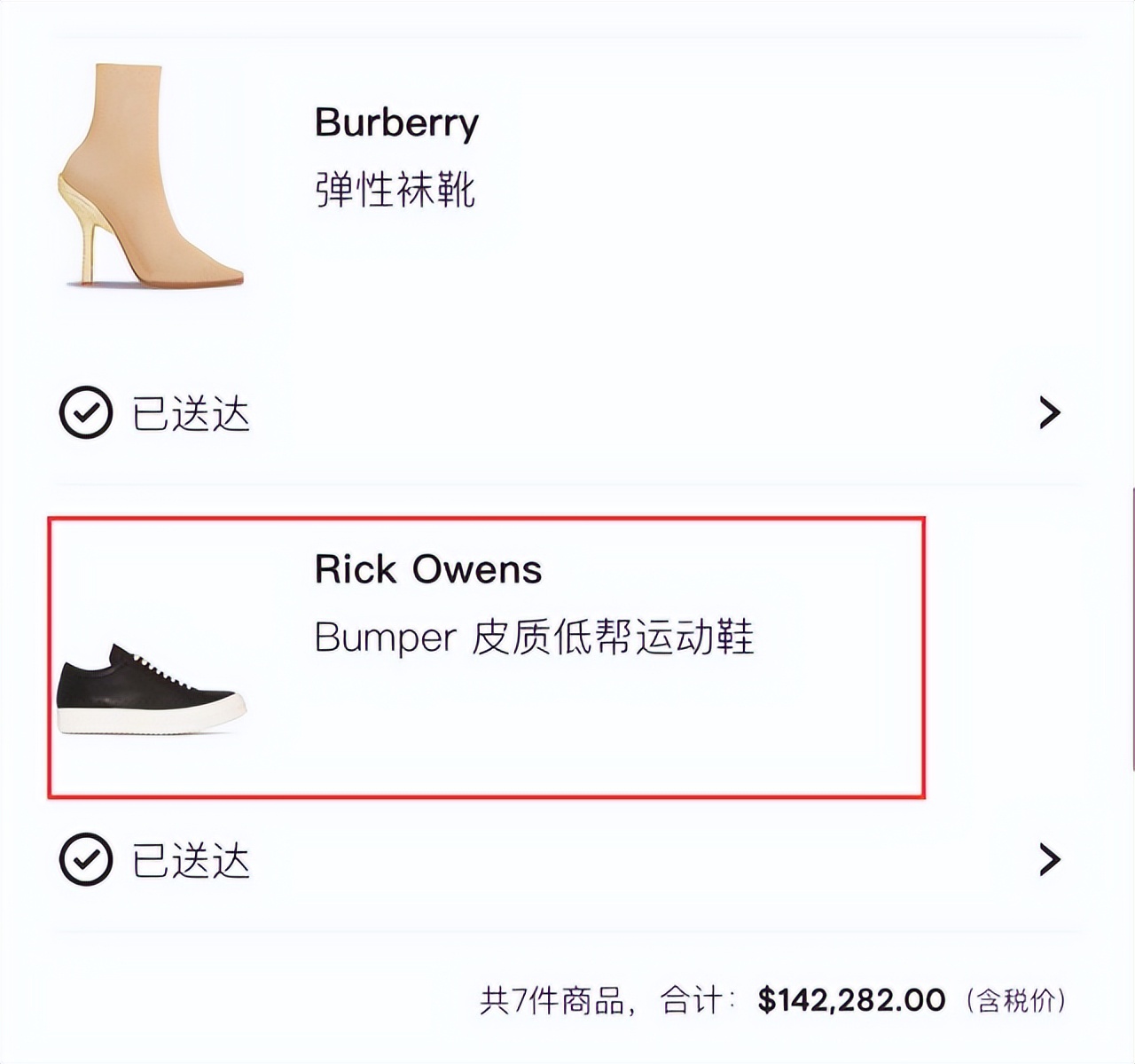Expand Rick Owens order details via right chevron
The height and width of the screenshot is (1064, 1135).
1050,858
